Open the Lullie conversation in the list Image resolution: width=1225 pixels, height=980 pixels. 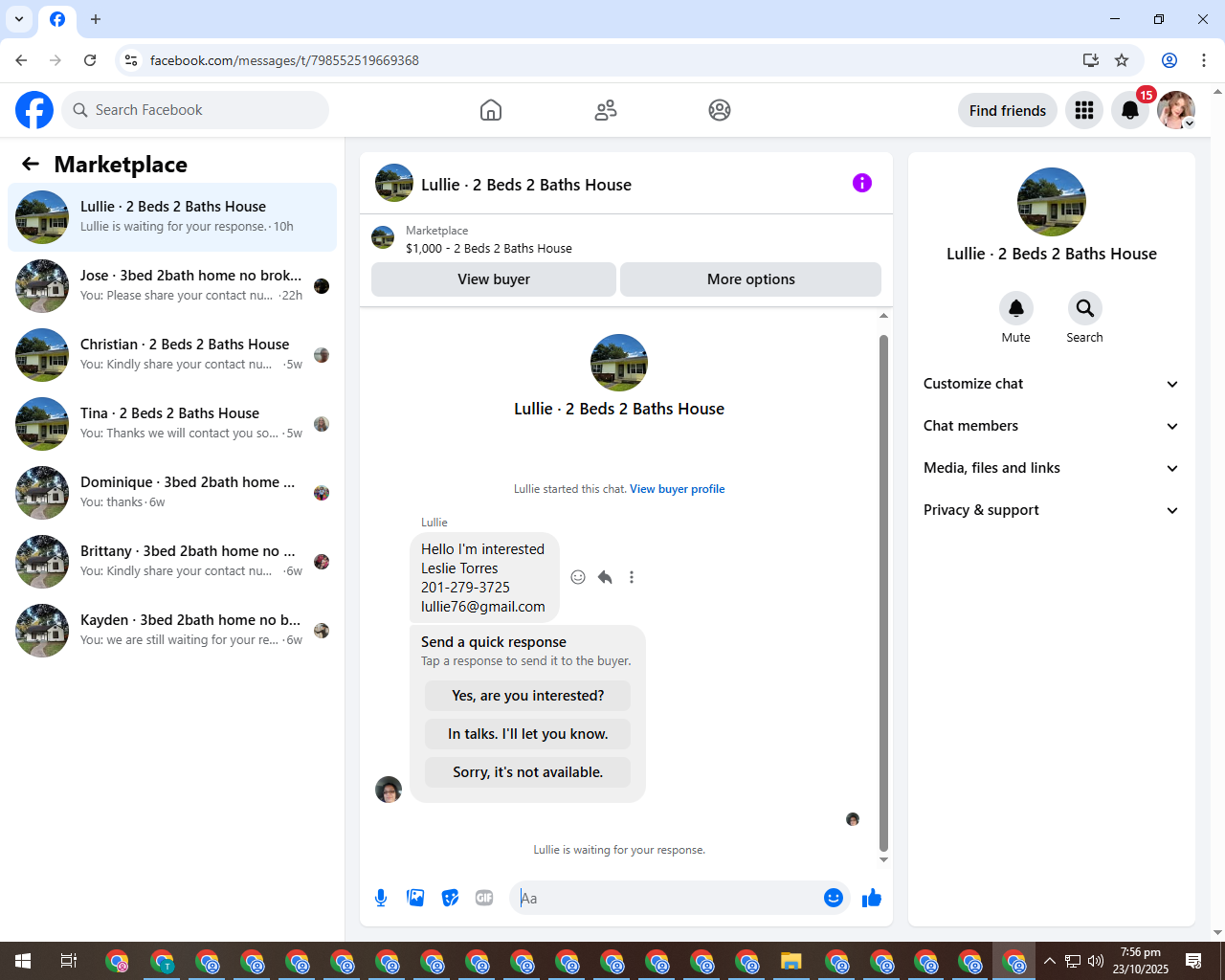pos(172,217)
